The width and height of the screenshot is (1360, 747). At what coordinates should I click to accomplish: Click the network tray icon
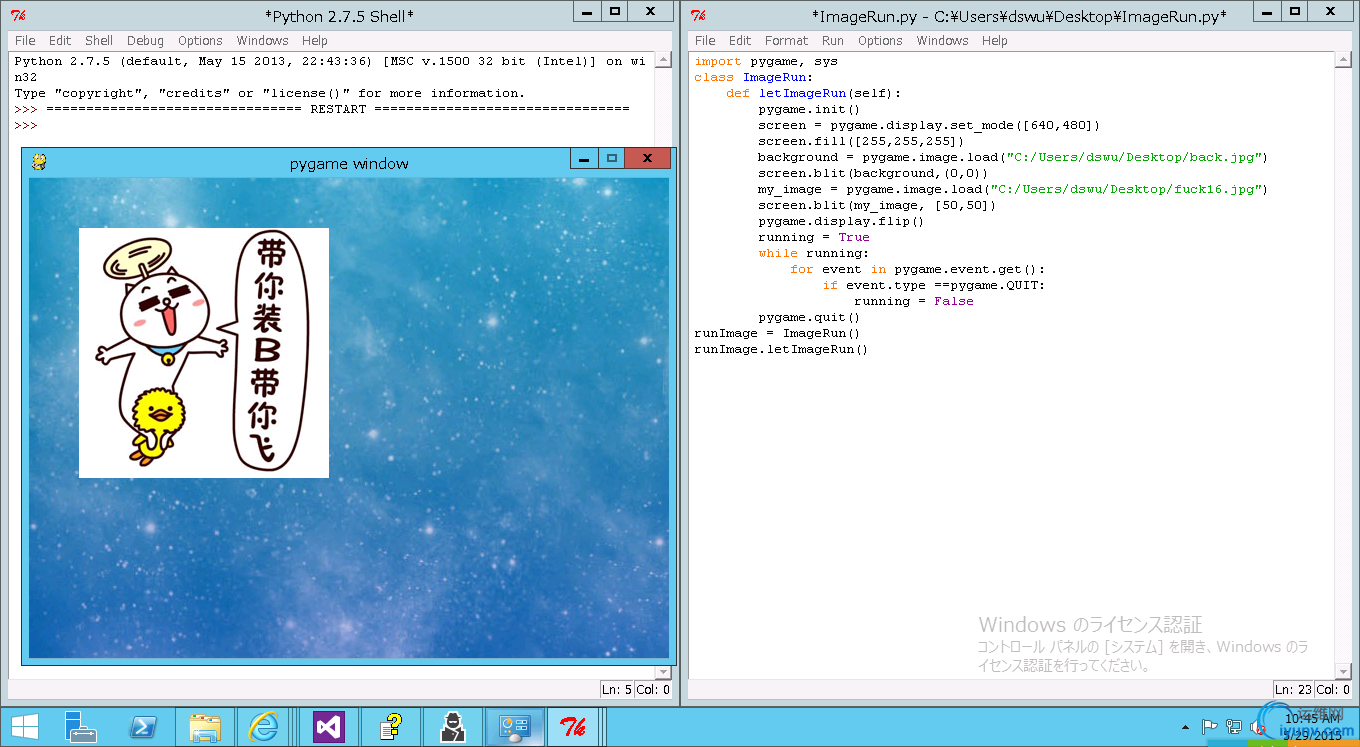pos(1234,727)
